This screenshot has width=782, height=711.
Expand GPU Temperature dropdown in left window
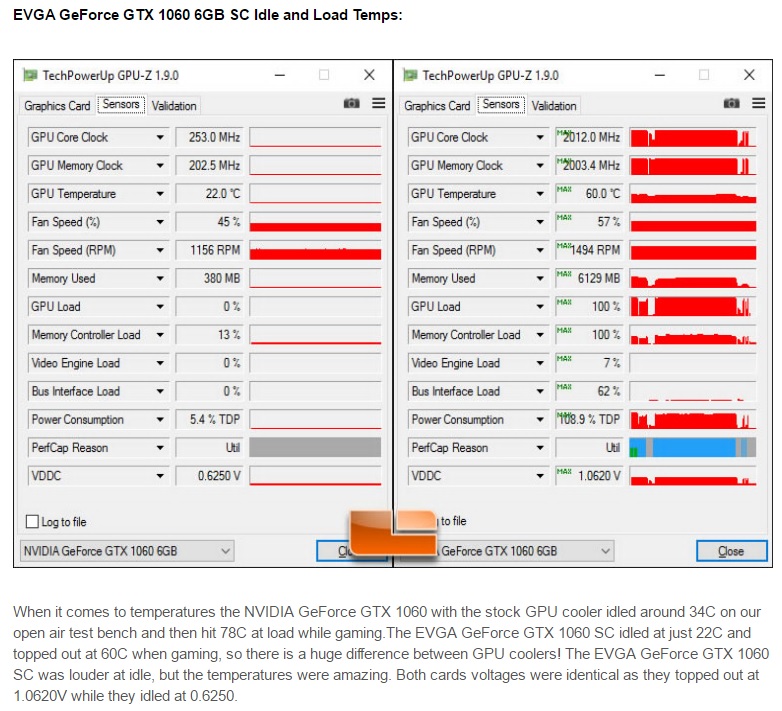[160, 193]
